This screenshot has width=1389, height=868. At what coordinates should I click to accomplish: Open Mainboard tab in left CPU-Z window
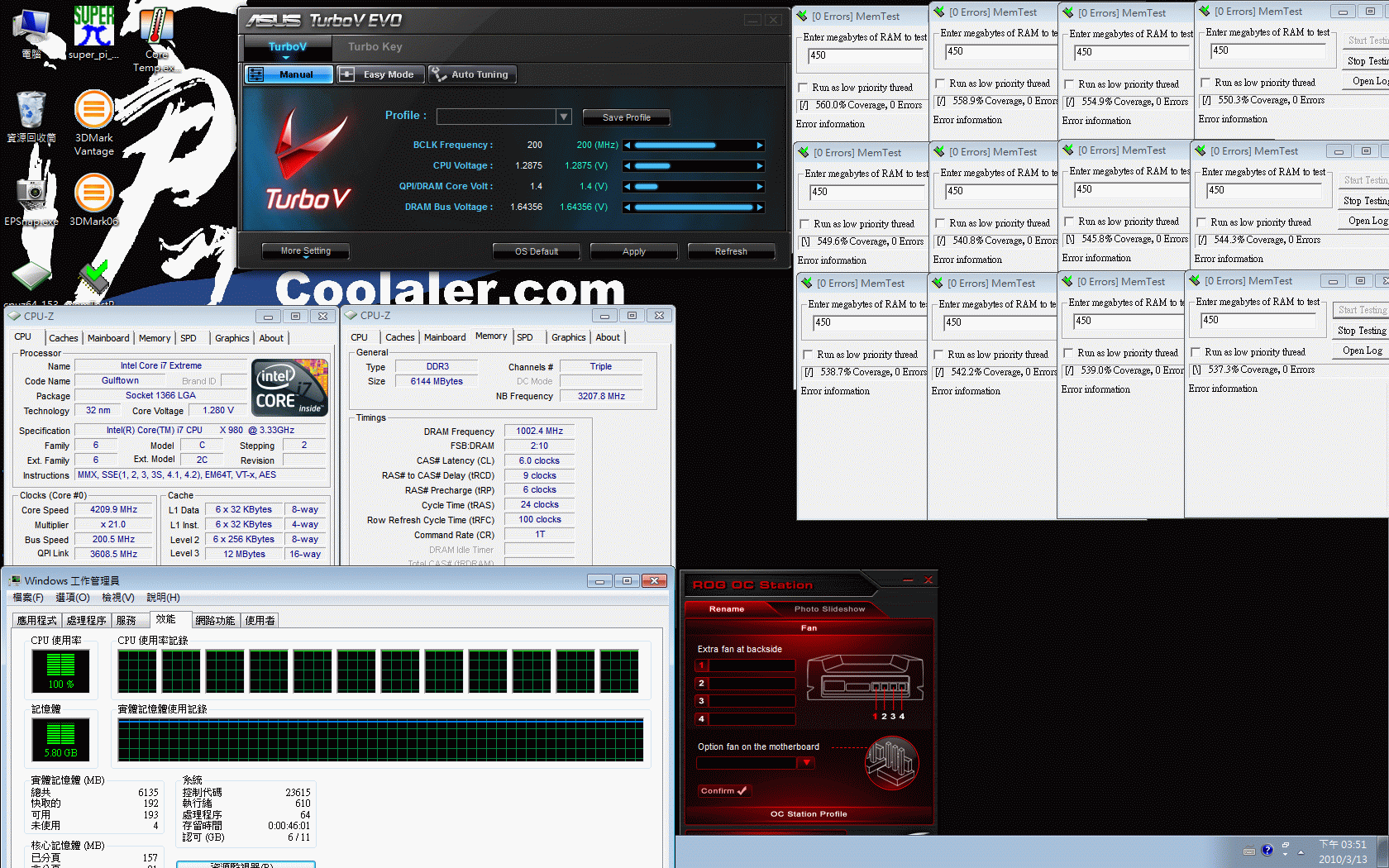pyautogui.click(x=108, y=338)
